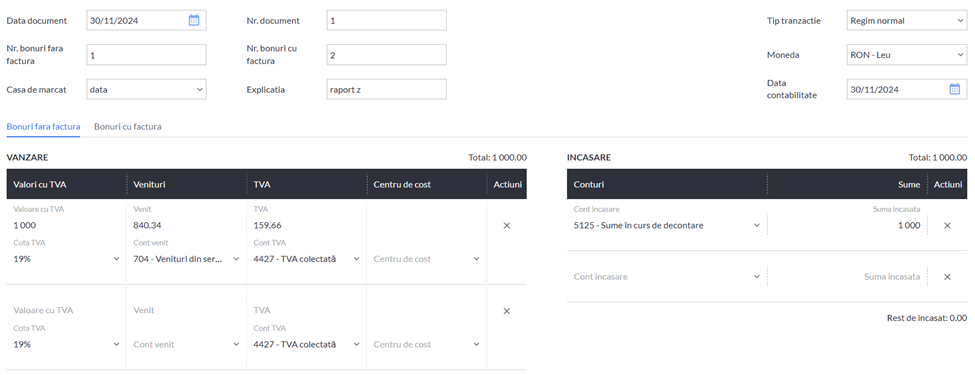
Task: Open calendar picker for Data contabilitate
Action: coord(954,89)
